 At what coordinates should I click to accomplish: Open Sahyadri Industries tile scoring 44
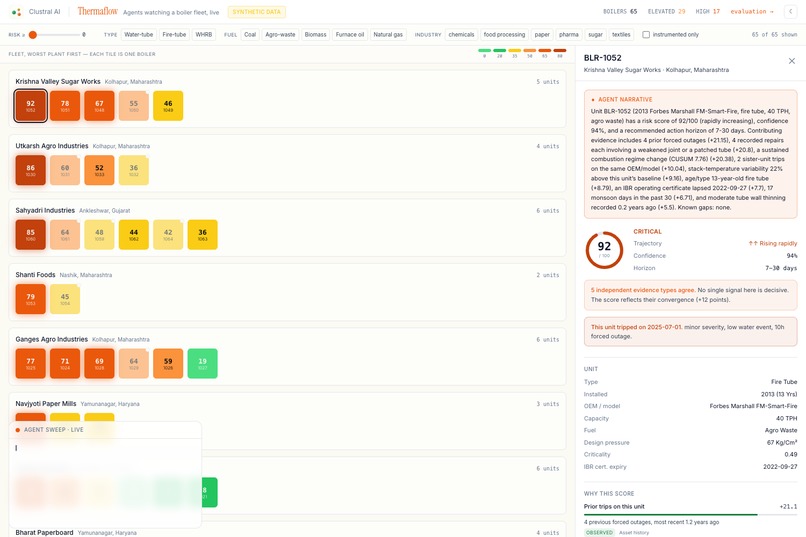(134, 235)
